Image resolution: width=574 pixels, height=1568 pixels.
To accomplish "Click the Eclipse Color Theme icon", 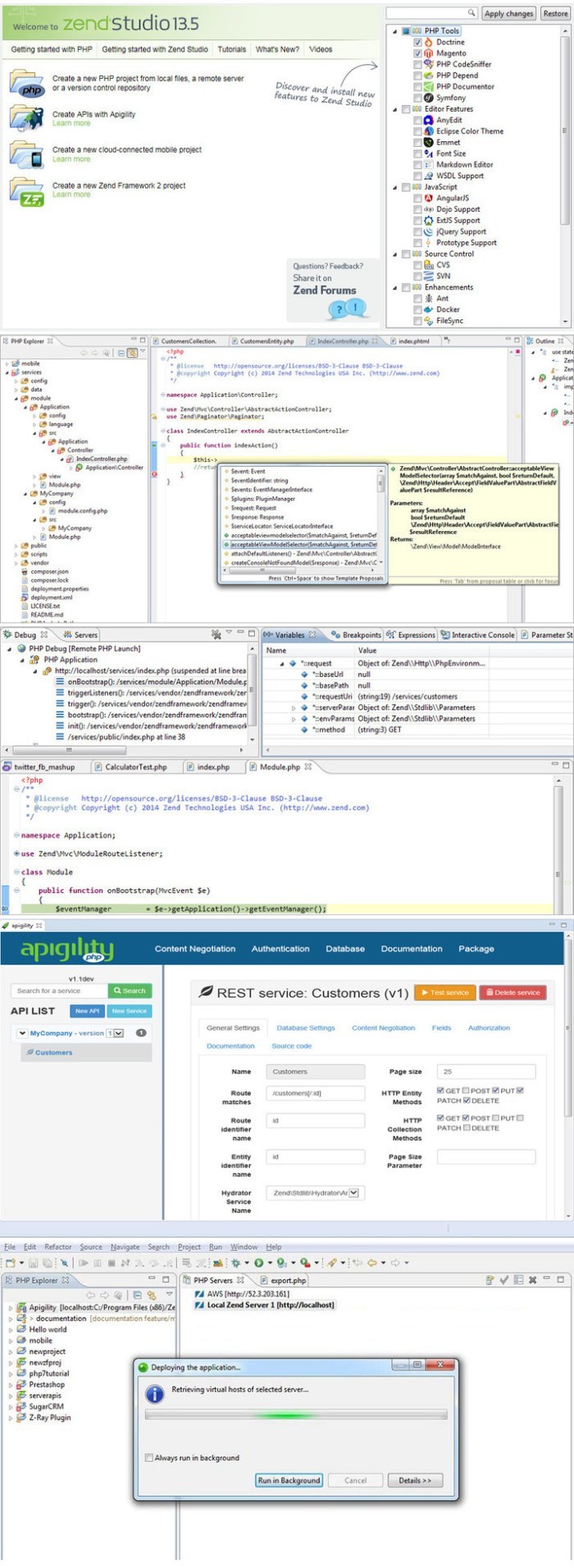I will [429, 131].
